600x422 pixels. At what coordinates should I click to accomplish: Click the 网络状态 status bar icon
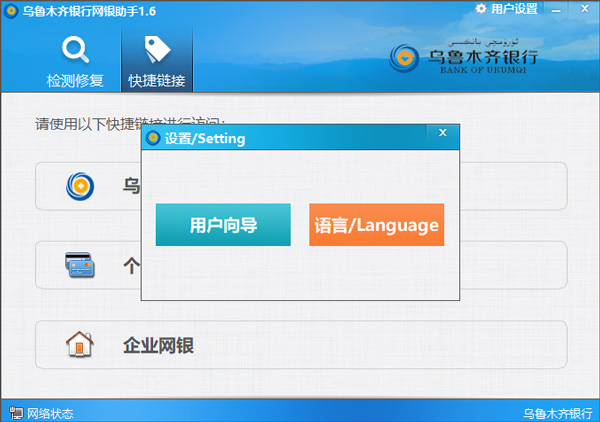[16, 413]
